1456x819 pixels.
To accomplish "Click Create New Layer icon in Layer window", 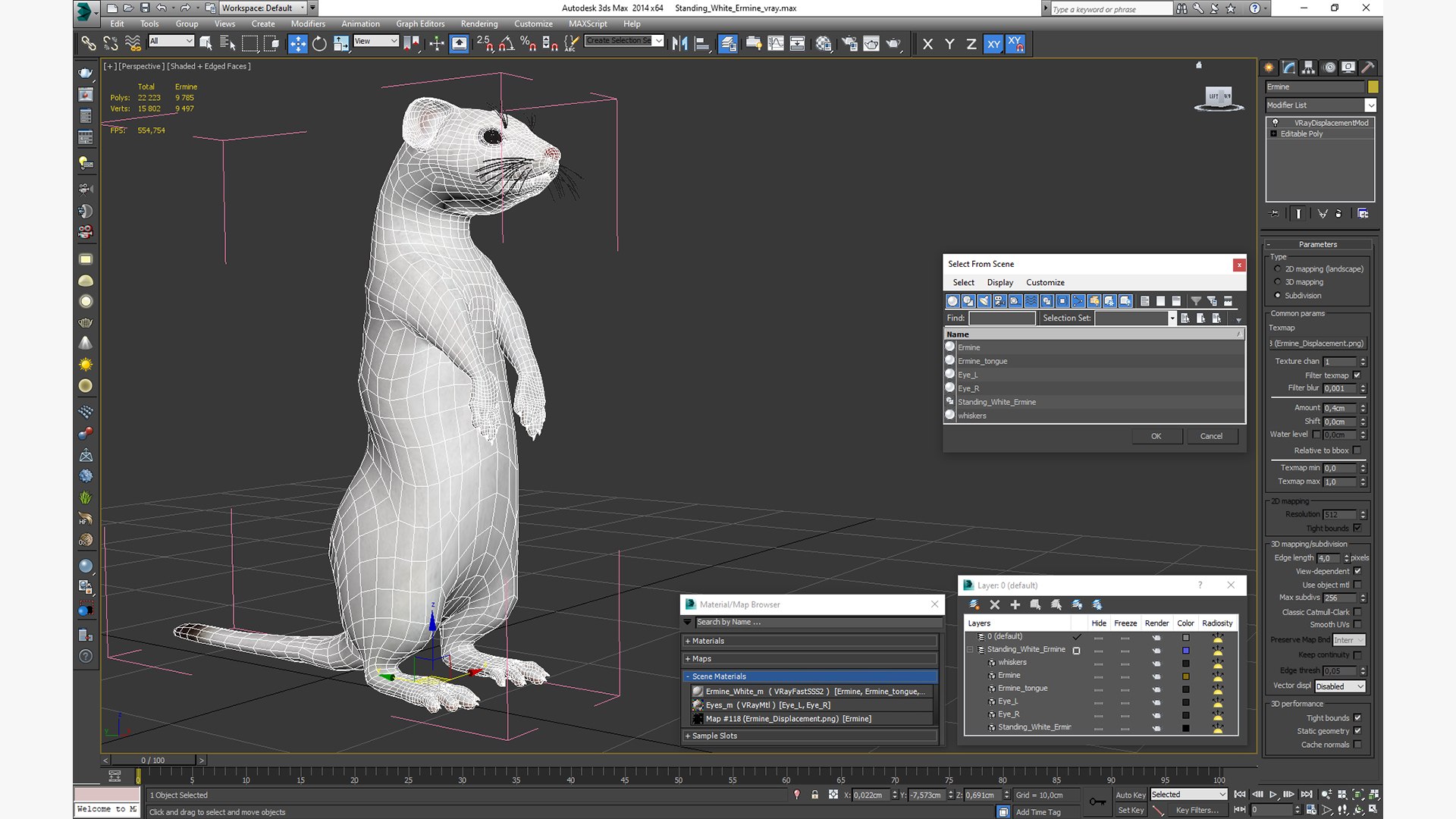I will [x=974, y=604].
